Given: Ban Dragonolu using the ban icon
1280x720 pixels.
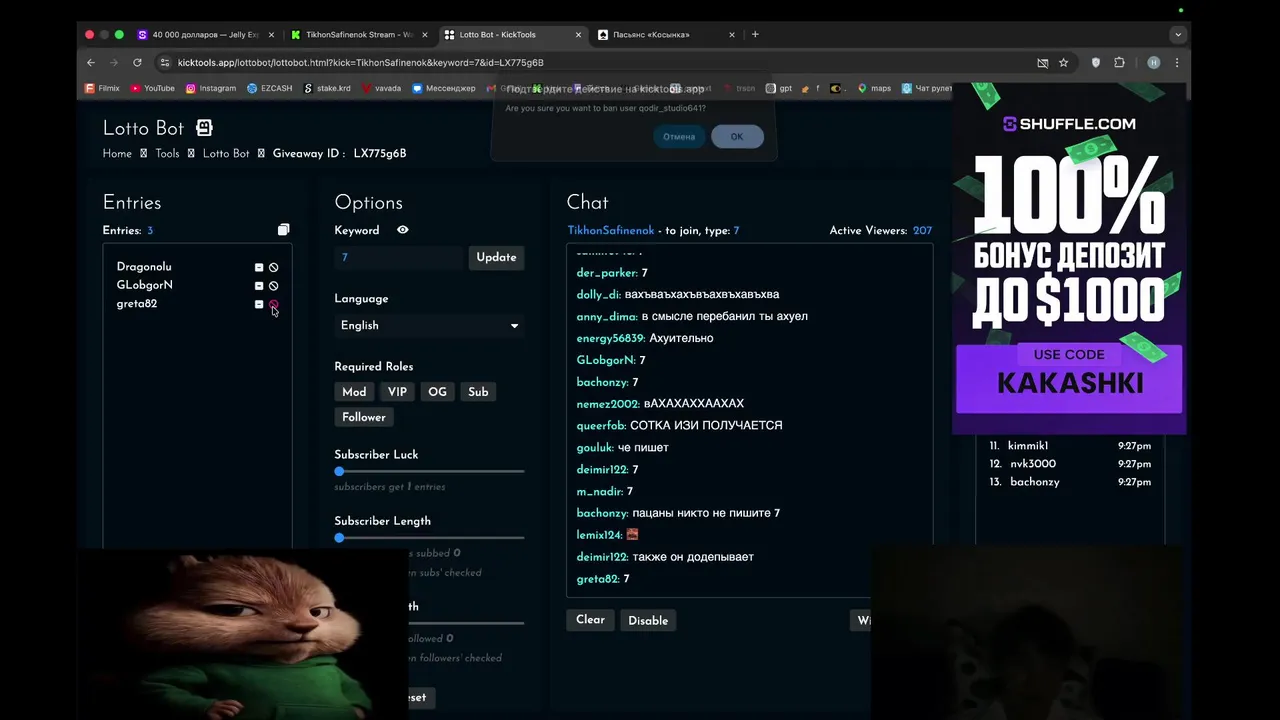Looking at the screenshot, I should point(273,268).
